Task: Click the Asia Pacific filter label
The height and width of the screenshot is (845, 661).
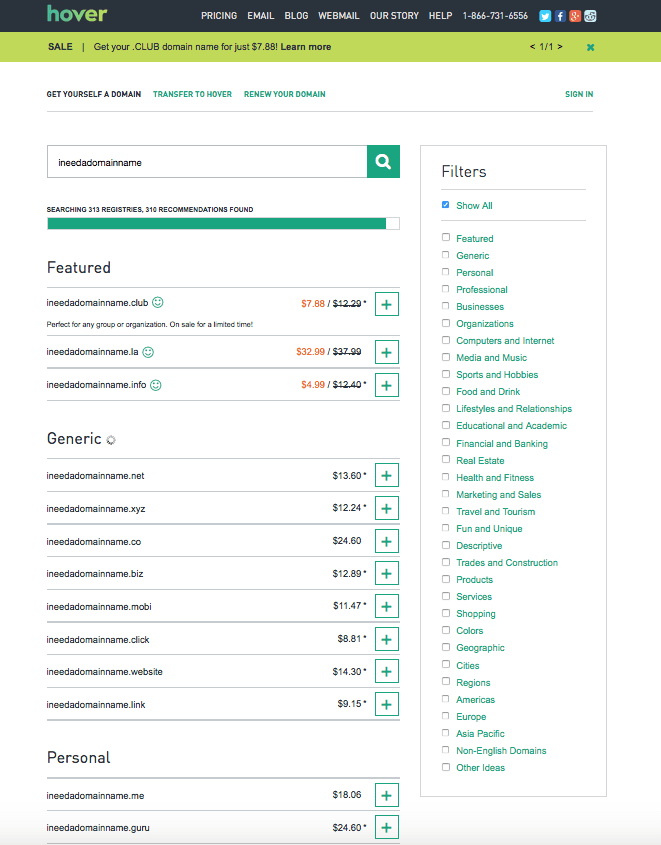Action: (481, 733)
